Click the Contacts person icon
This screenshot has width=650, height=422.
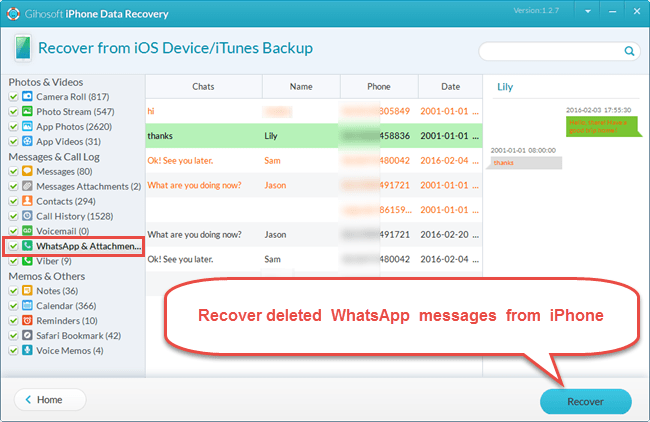coord(27,201)
